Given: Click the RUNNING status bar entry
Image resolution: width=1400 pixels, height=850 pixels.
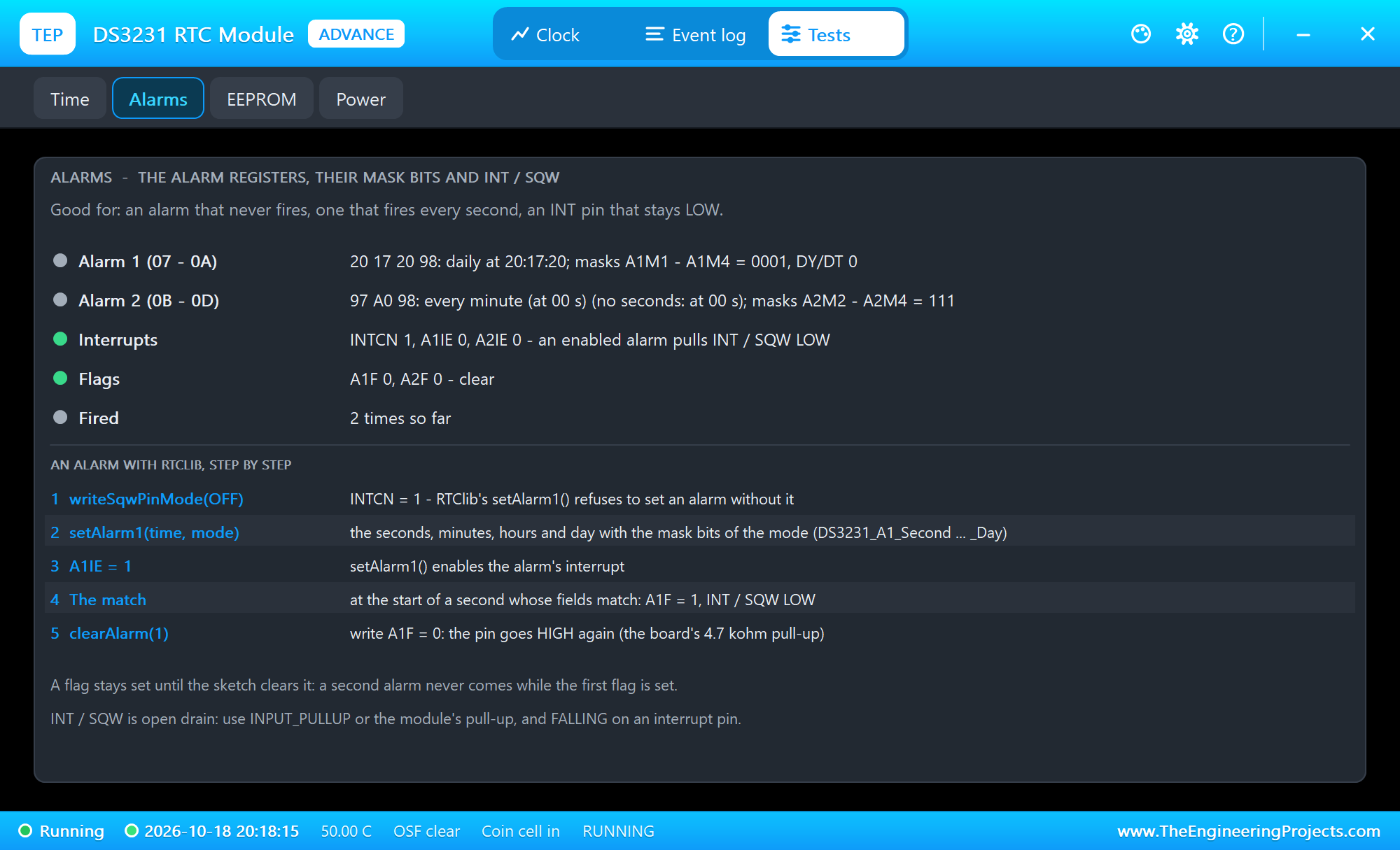Looking at the screenshot, I should pos(618,831).
